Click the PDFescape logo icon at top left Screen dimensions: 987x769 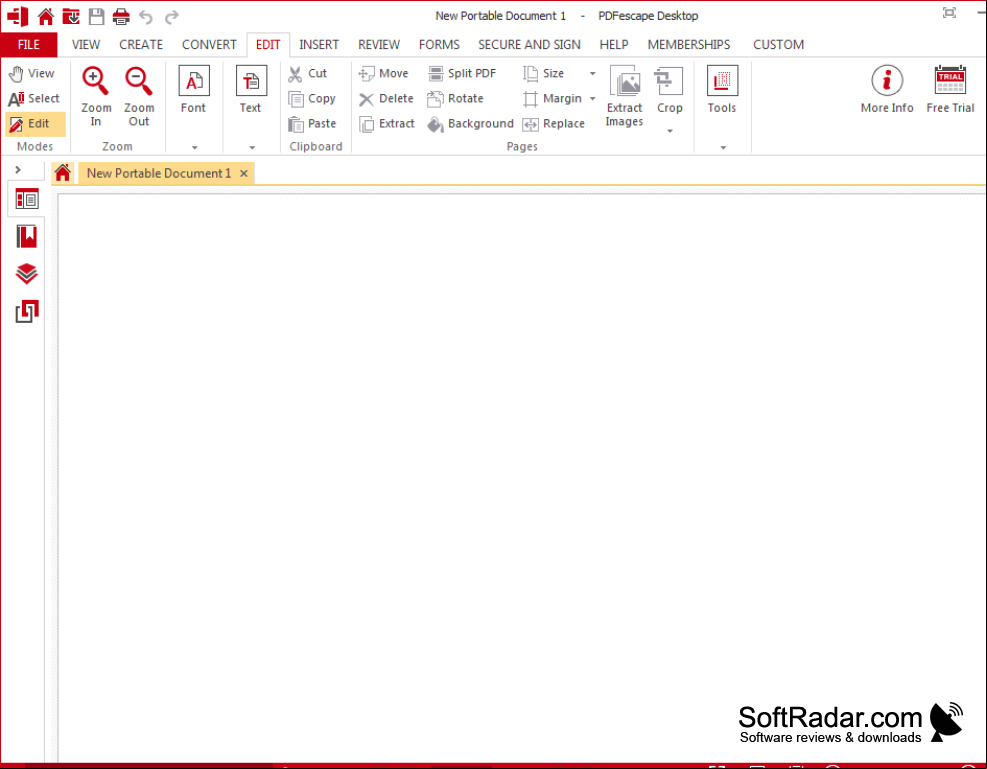pyautogui.click(x=18, y=16)
